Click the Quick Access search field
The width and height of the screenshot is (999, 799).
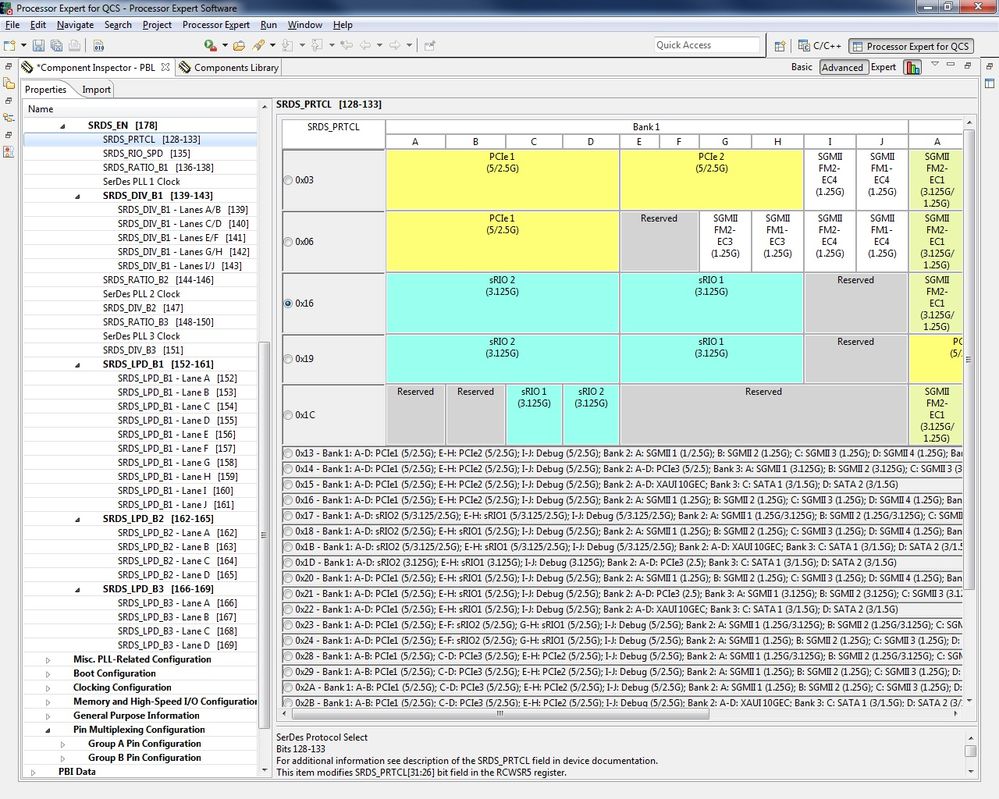[x=707, y=45]
